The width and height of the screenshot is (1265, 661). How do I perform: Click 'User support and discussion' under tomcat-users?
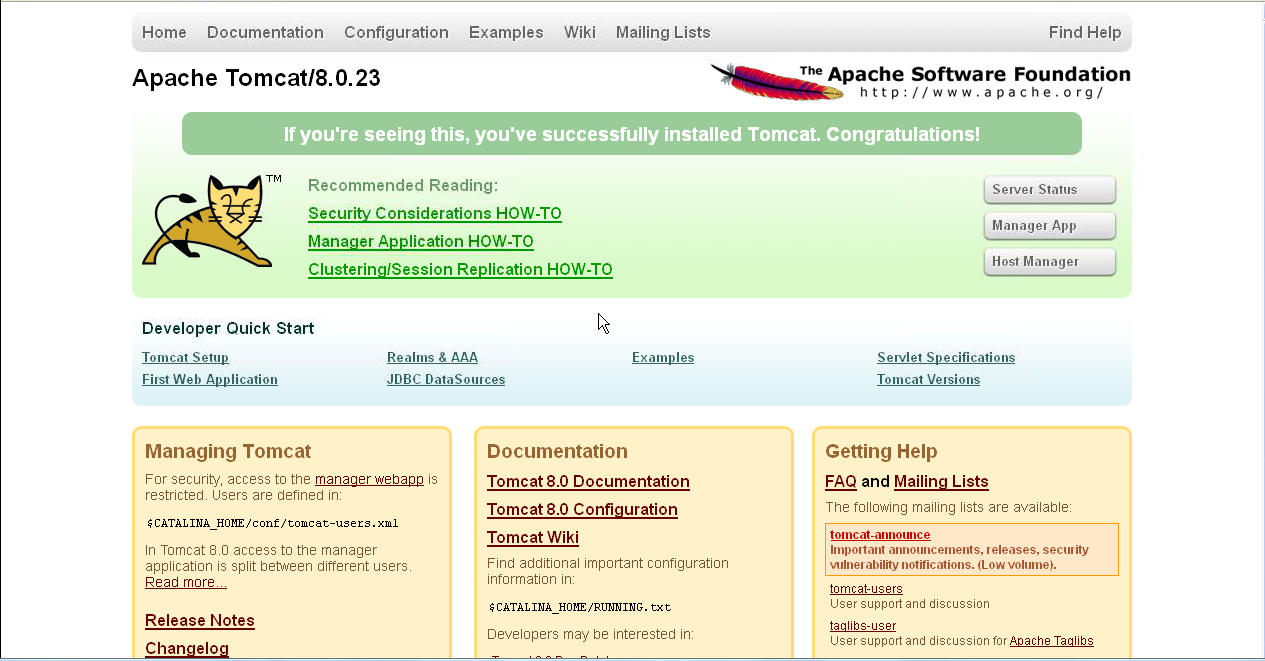[910, 604]
